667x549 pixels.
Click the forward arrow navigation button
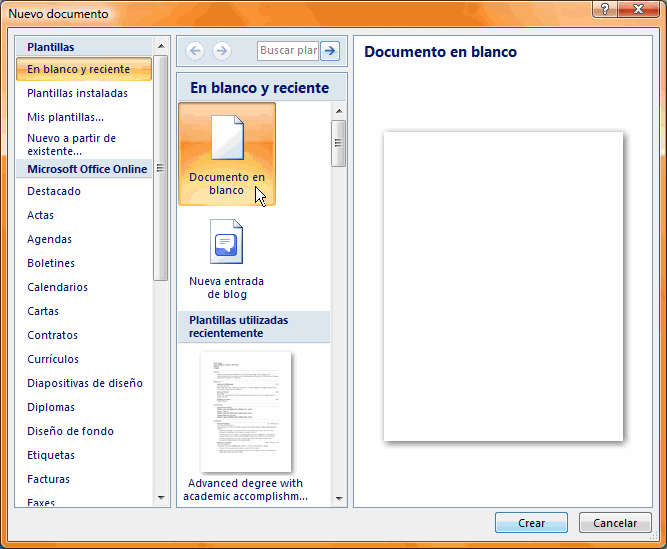pos(221,51)
